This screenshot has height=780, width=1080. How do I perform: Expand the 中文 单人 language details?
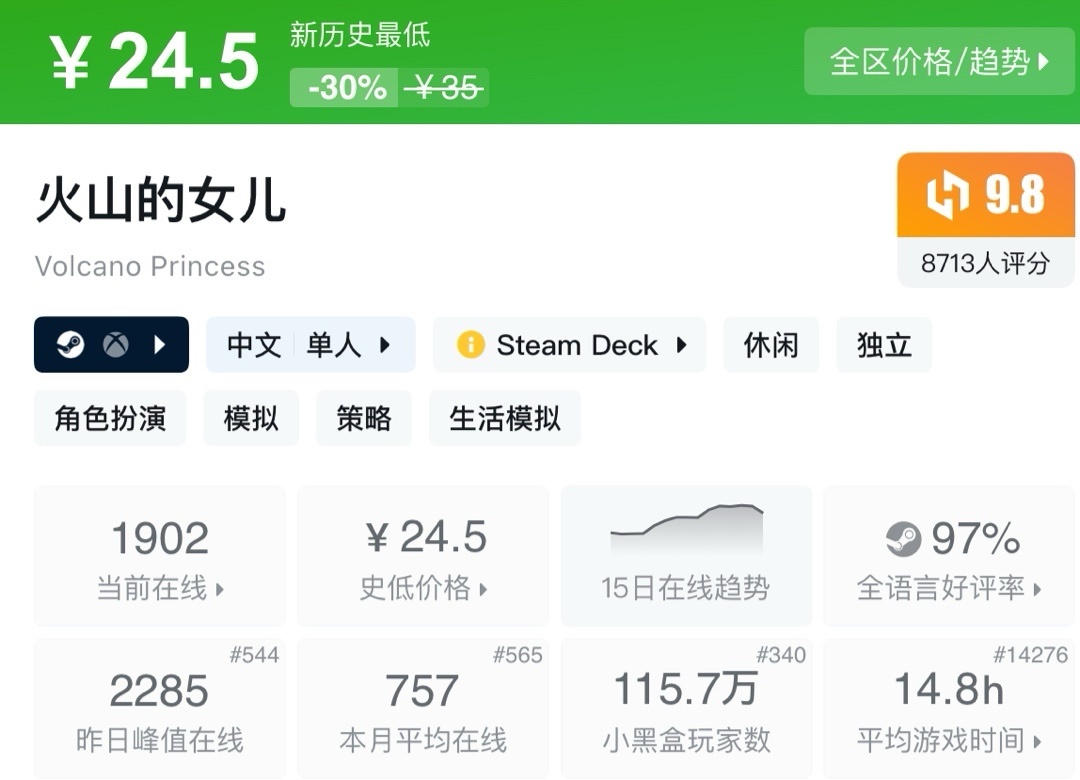[310, 345]
